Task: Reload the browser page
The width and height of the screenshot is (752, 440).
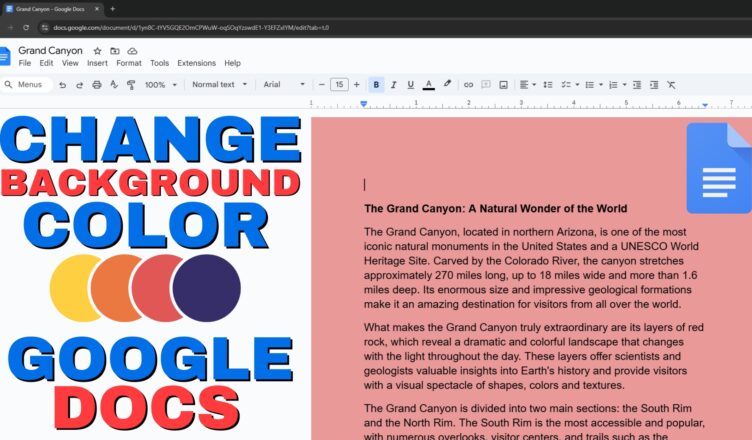Action: coord(26,28)
